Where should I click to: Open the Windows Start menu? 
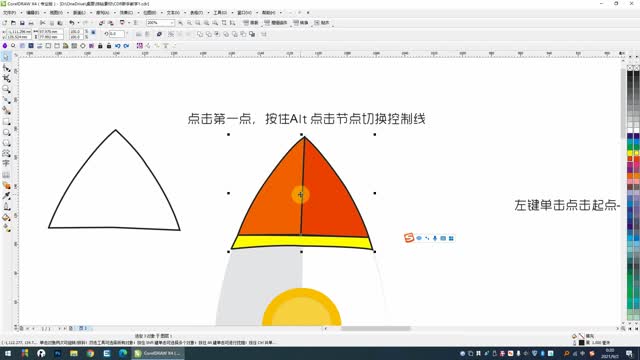[8, 353]
